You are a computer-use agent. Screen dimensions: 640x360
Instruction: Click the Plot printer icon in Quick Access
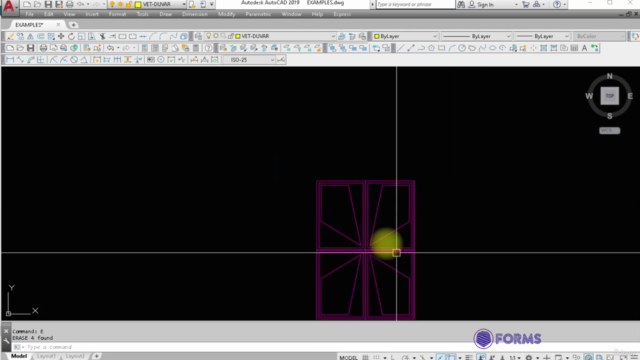tap(70, 4)
